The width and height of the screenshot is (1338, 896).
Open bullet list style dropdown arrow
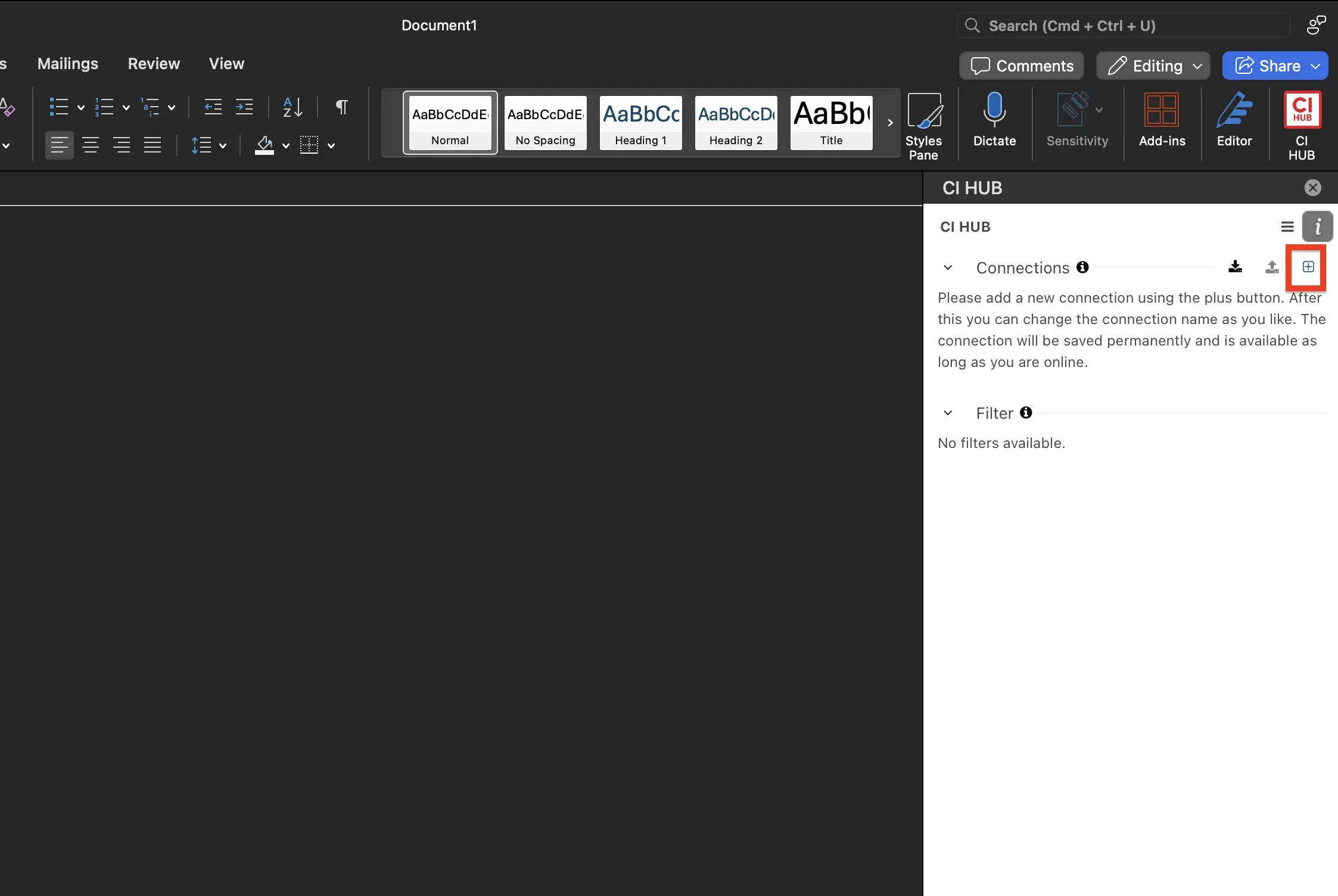tap(81, 108)
